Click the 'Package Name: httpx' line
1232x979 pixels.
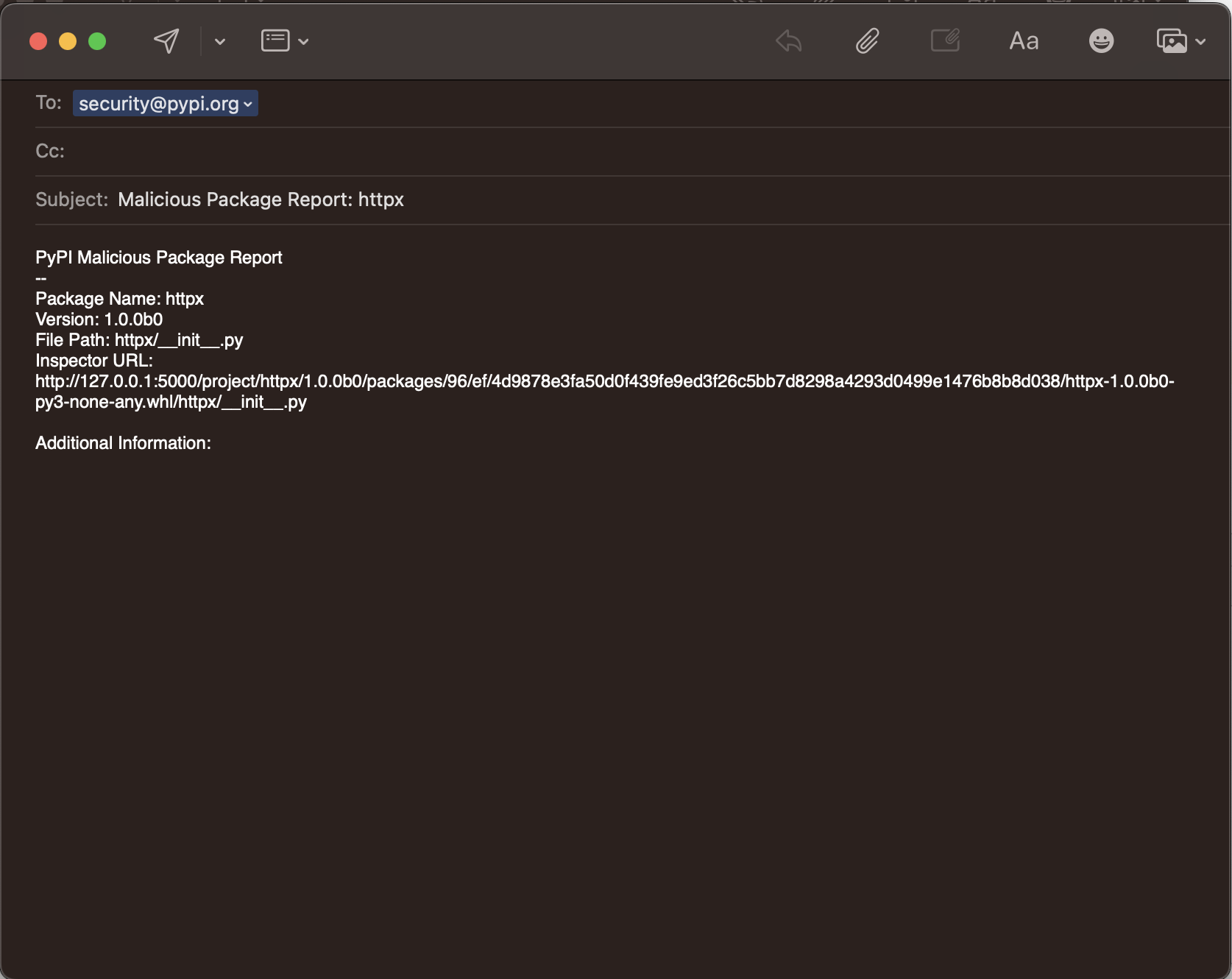pos(120,299)
